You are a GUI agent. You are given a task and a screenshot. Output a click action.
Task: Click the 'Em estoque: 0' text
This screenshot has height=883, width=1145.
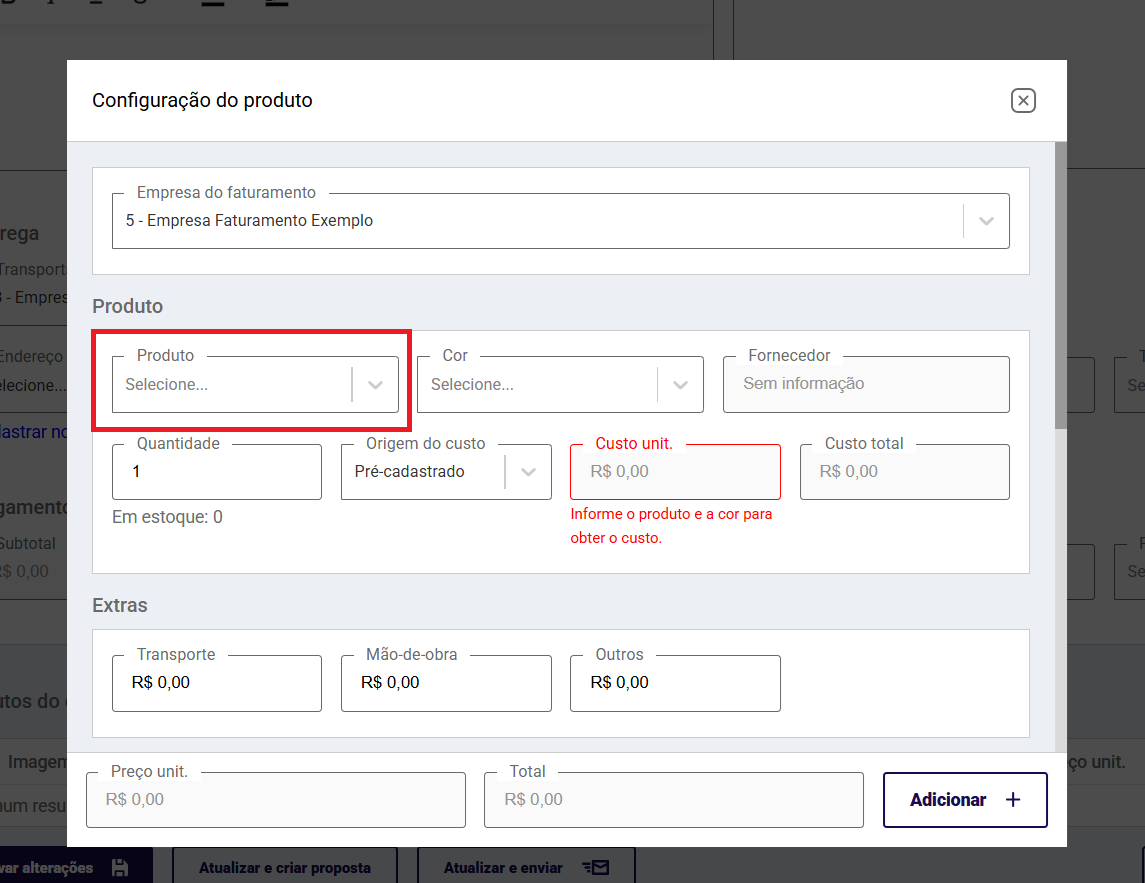(167, 517)
